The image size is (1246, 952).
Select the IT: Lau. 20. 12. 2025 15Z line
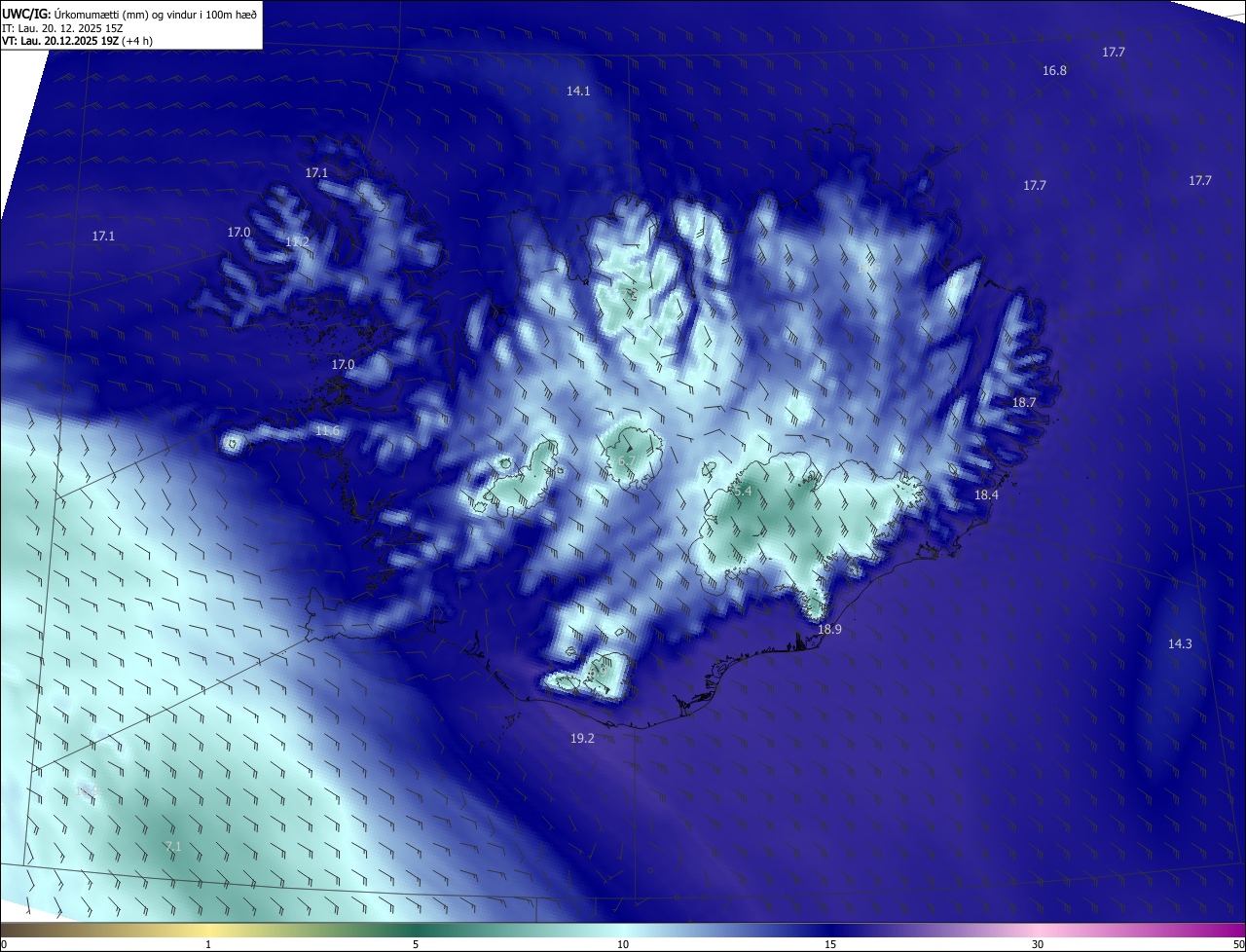(x=62, y=27)
